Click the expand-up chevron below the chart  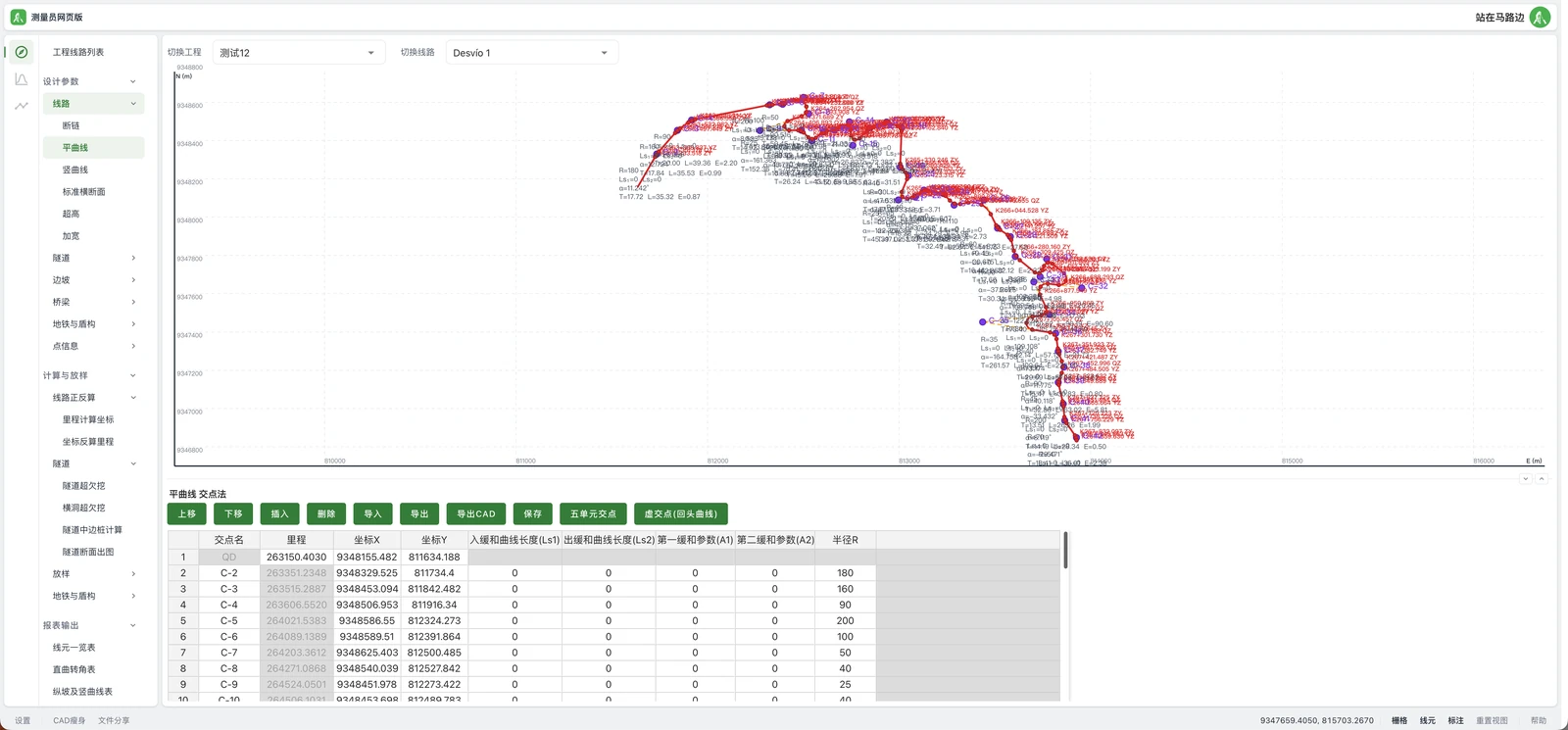1542,479
